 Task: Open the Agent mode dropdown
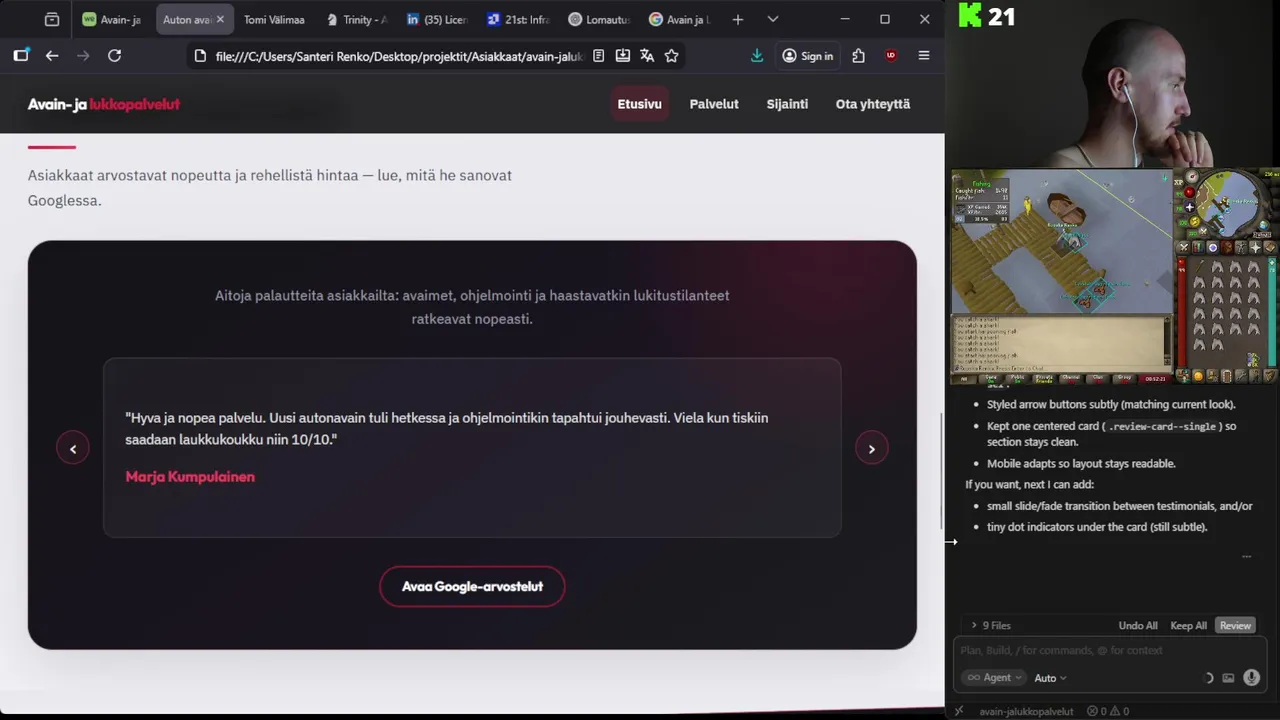coord(994,677)
